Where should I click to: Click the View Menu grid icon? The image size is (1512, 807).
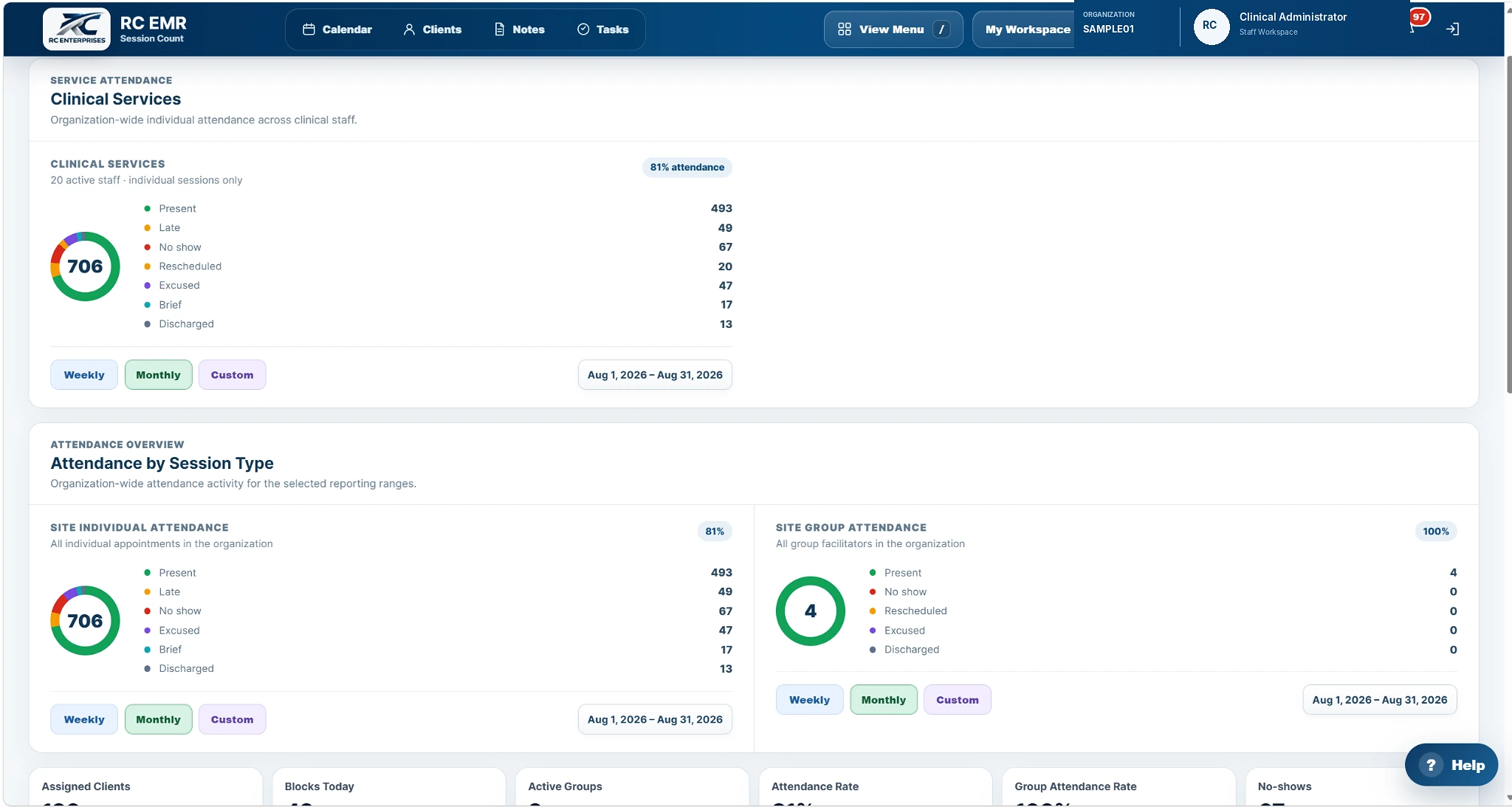pos(845,30)
